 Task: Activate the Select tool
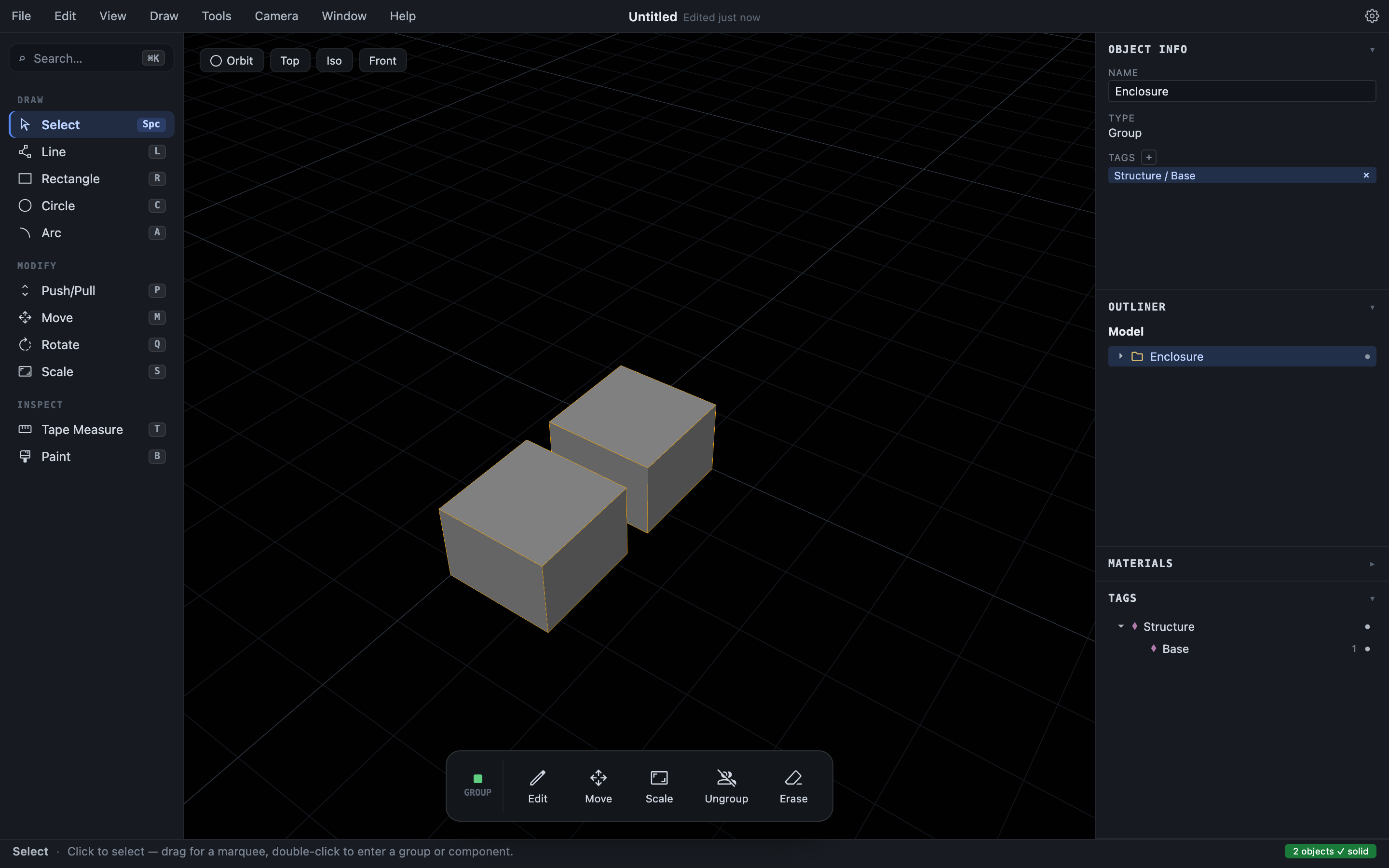click(x=92, y=124)
